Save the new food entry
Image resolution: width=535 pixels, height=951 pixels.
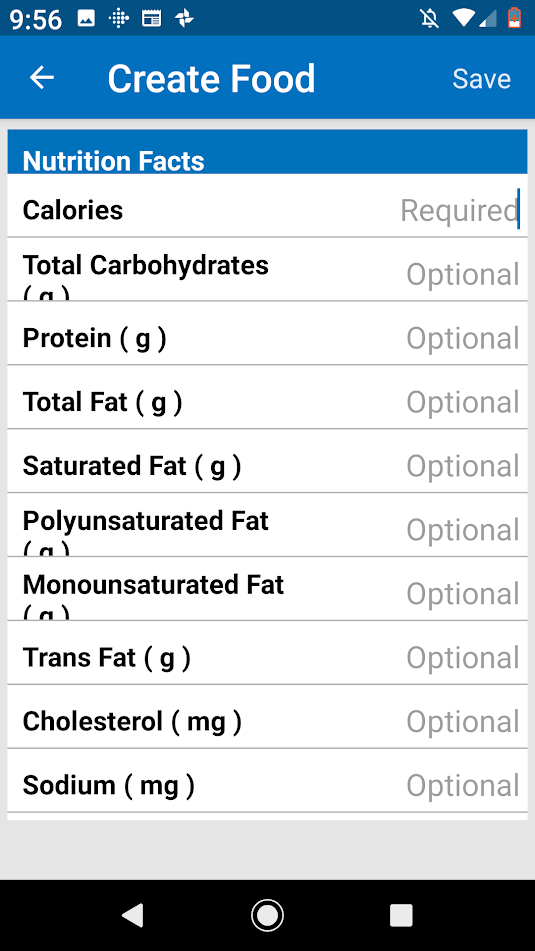tap(482, 79)
